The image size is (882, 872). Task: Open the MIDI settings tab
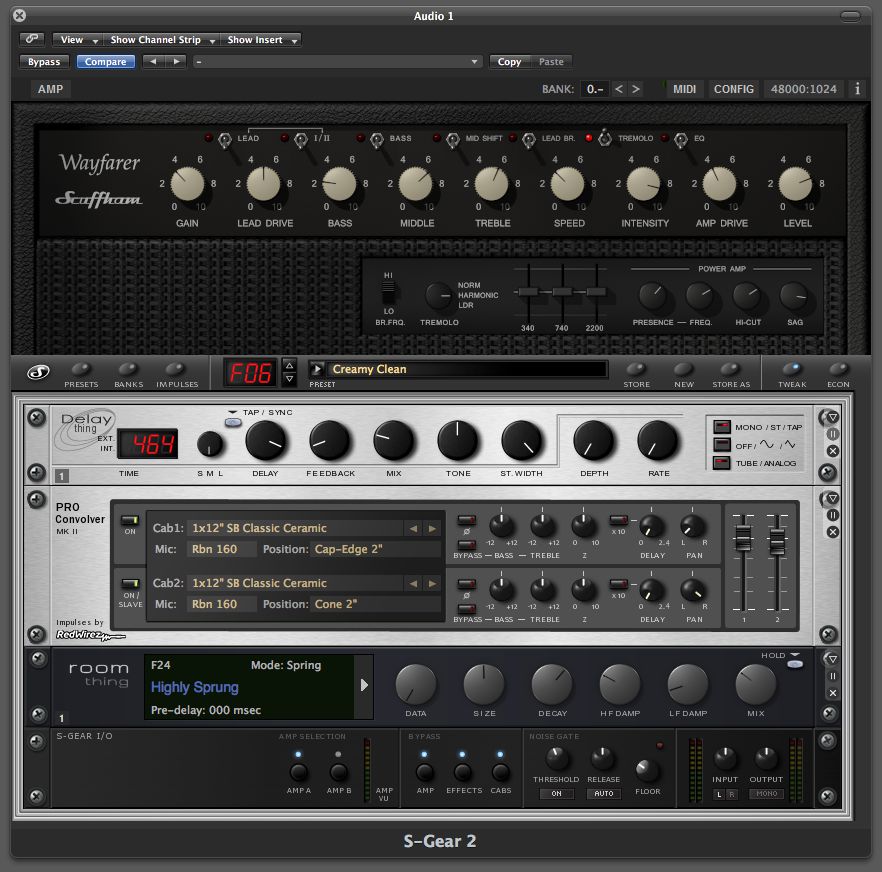pyautogui.click(x=684, y=89)
